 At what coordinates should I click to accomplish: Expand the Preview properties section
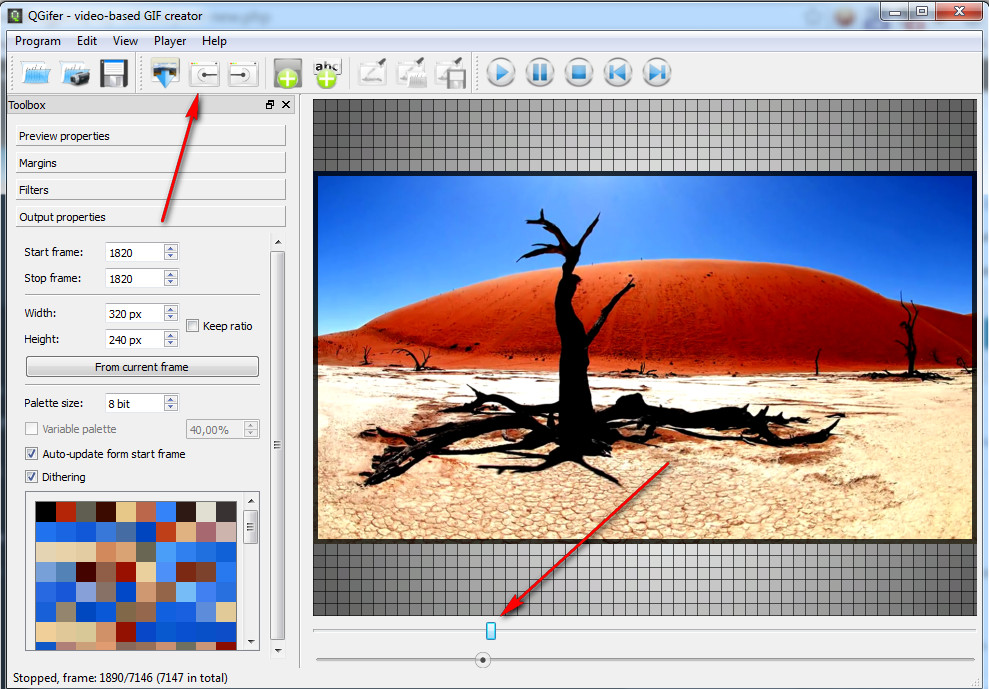150,136
